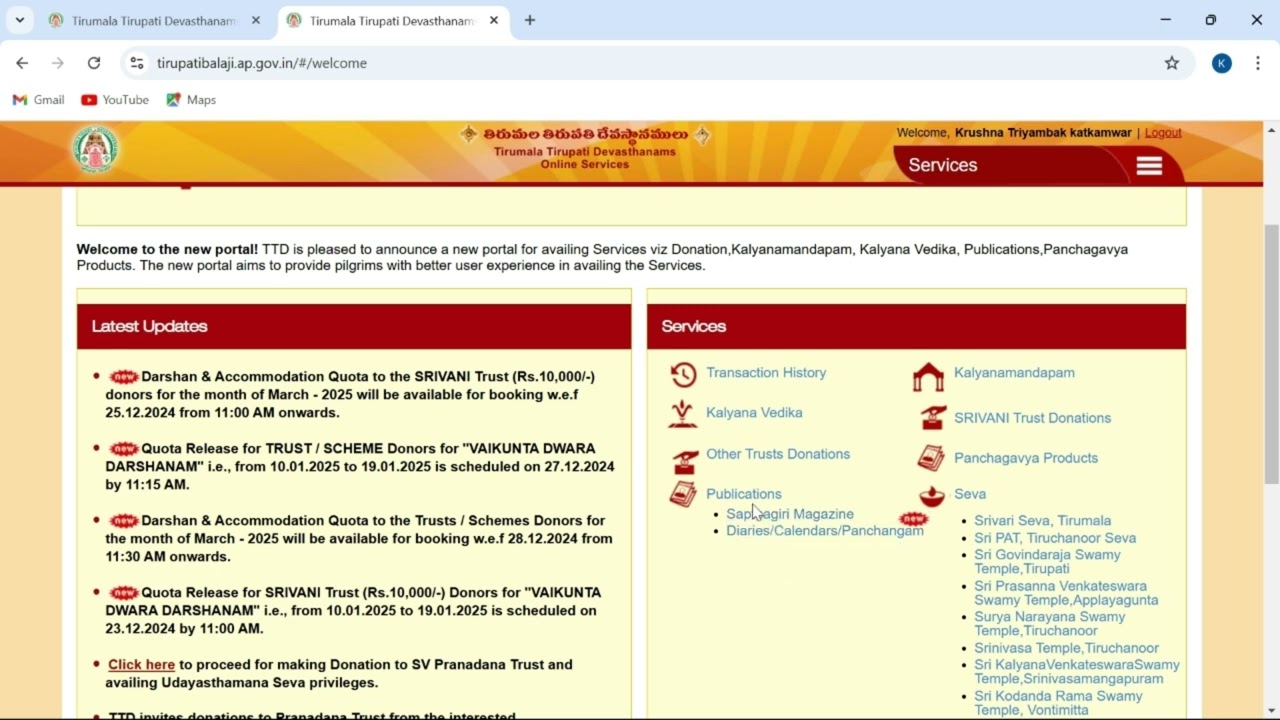Open Chrome profile K avatar
The height and width of the screenshot is (720, 1280).
point(1221,63)
